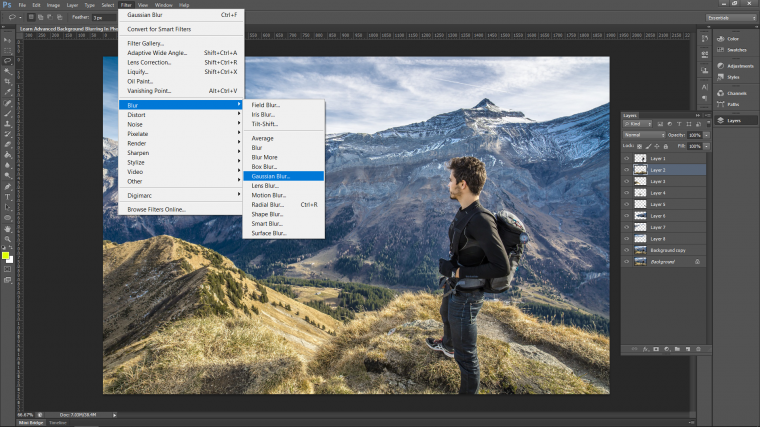
Task: Select the Paint Bucket tool
Action: click(7, 155)
